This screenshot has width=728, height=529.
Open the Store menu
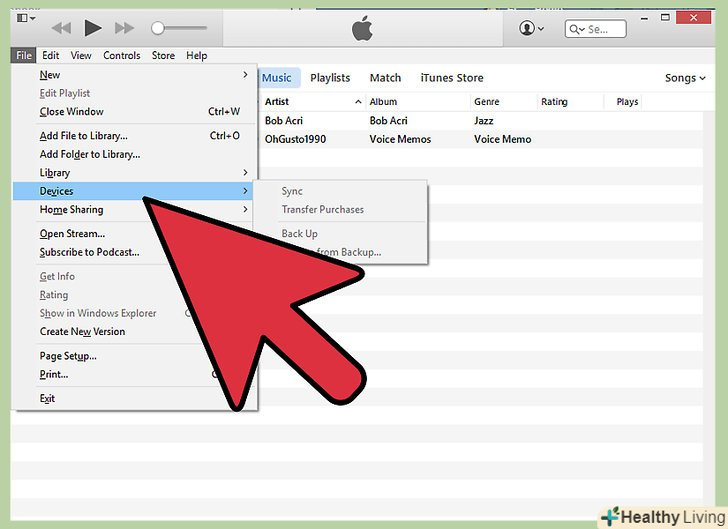[163, 55]
